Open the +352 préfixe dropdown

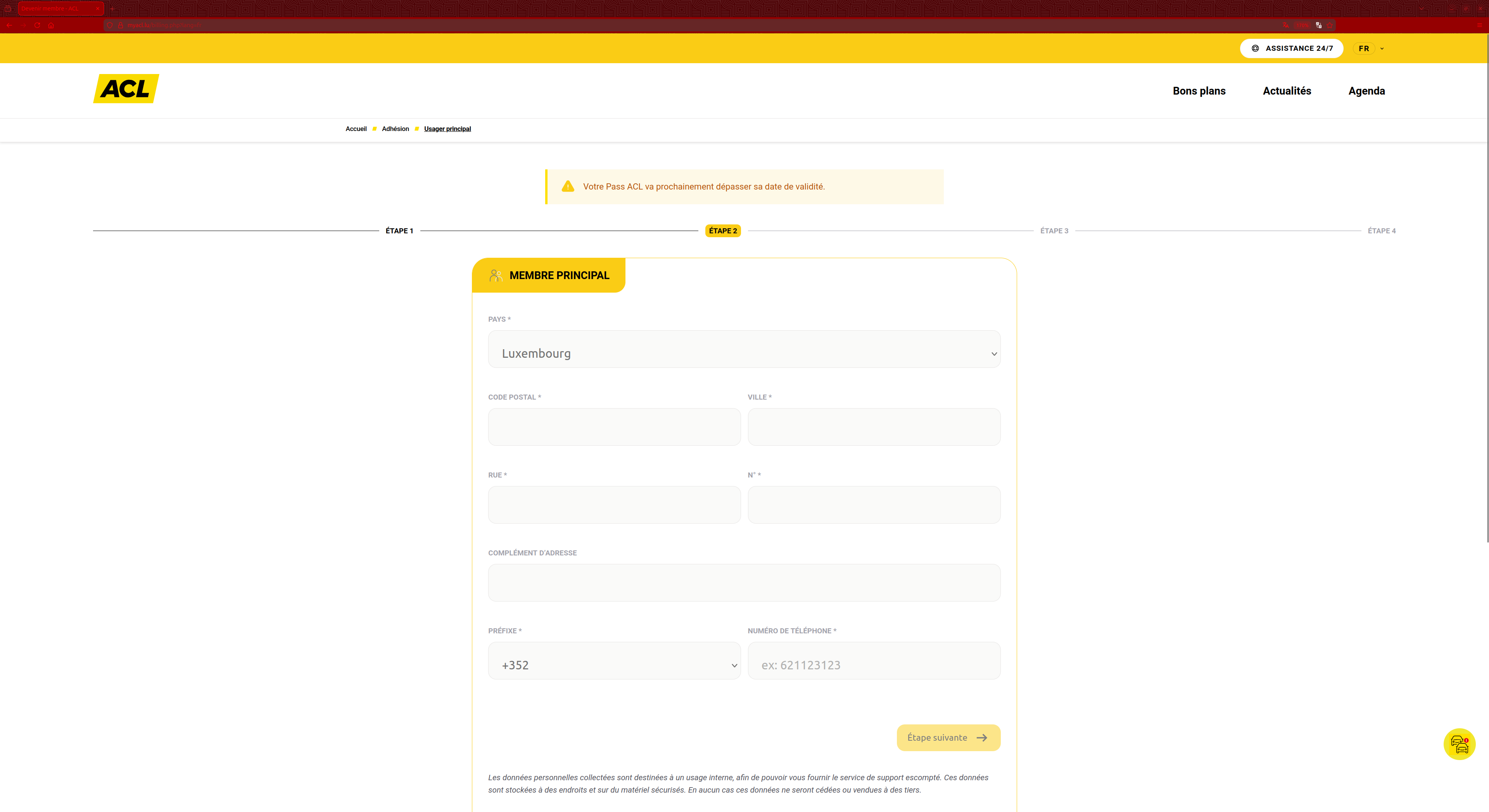pyautogui.click(x=614, y=665)
